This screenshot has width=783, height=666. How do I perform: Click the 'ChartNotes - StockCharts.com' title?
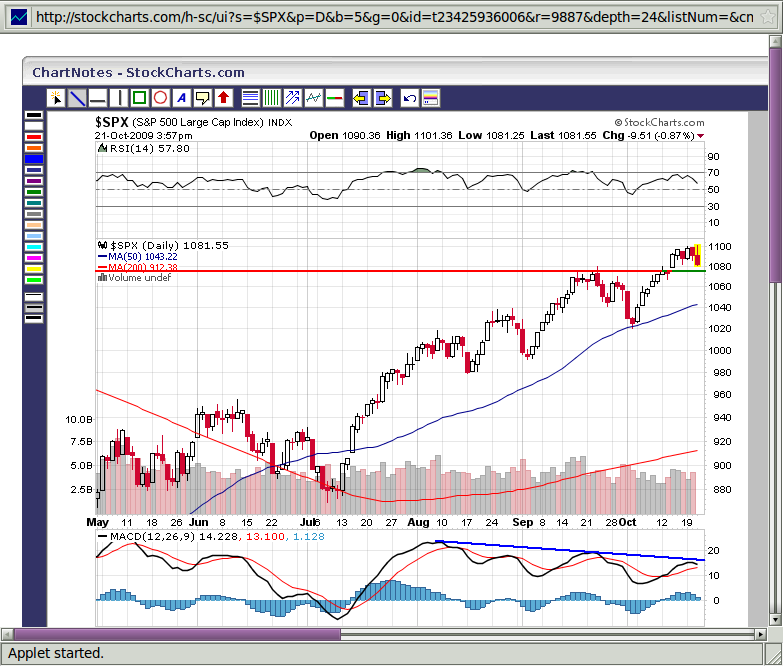pos(138,72)
